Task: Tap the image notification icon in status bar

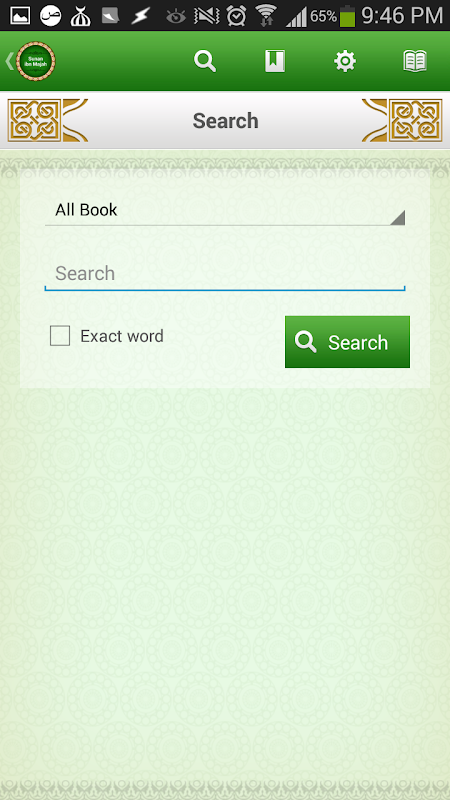Action: pyautogui.click(x=20, y=16)
